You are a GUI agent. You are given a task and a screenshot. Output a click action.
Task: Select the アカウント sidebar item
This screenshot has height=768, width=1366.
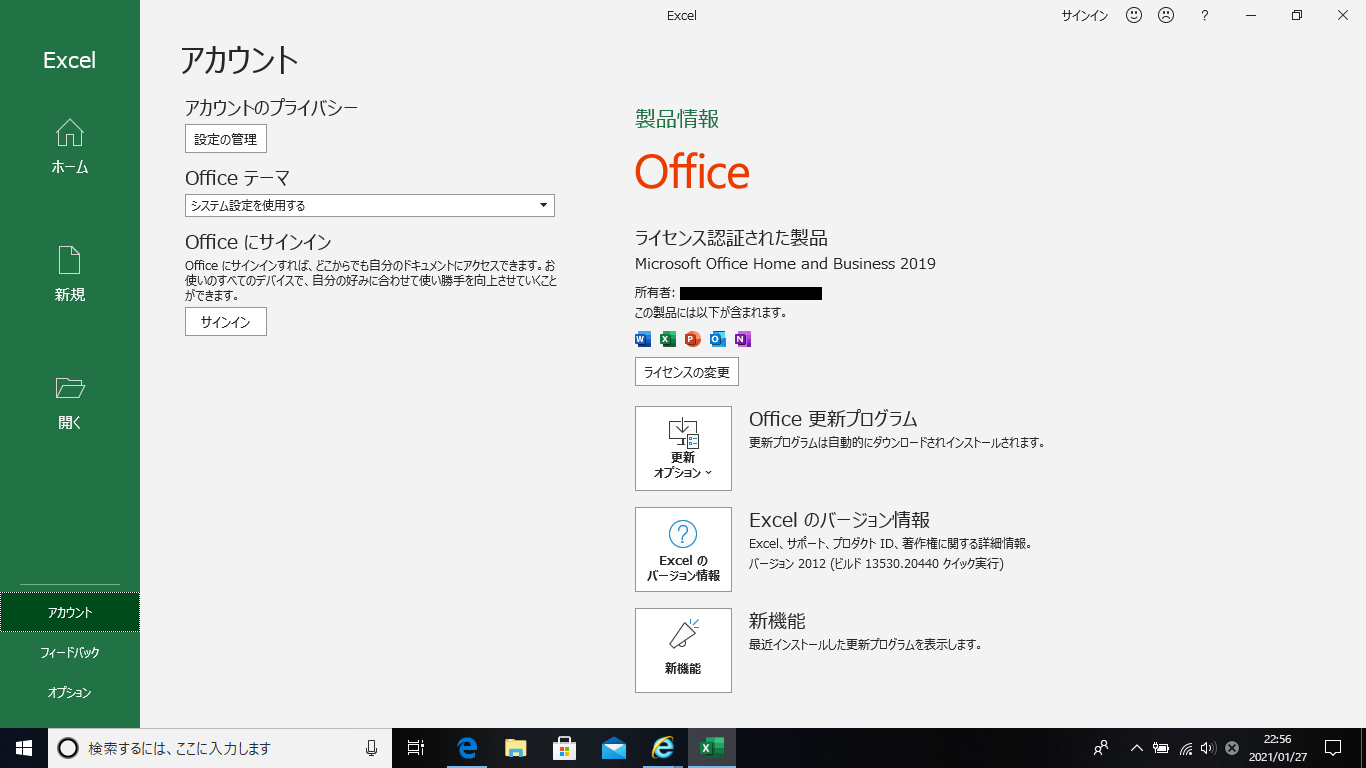(70, 612)
